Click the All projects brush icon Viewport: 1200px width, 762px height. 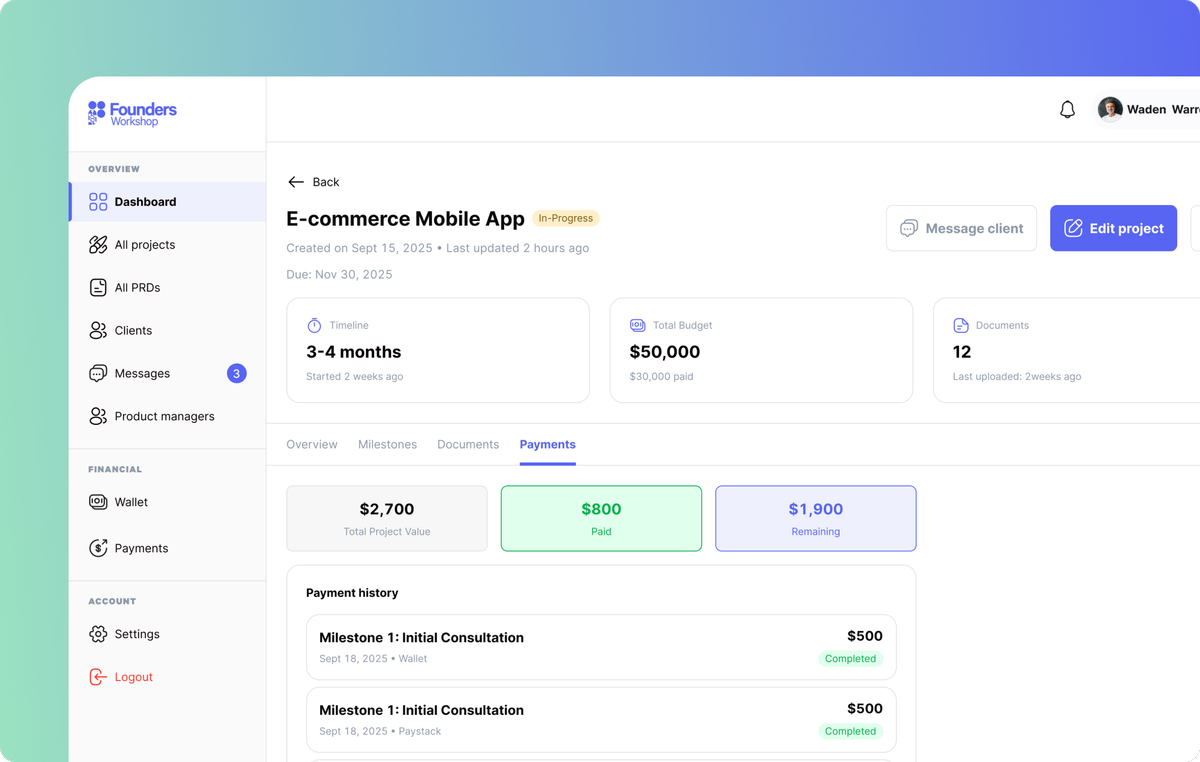[98, 244]
